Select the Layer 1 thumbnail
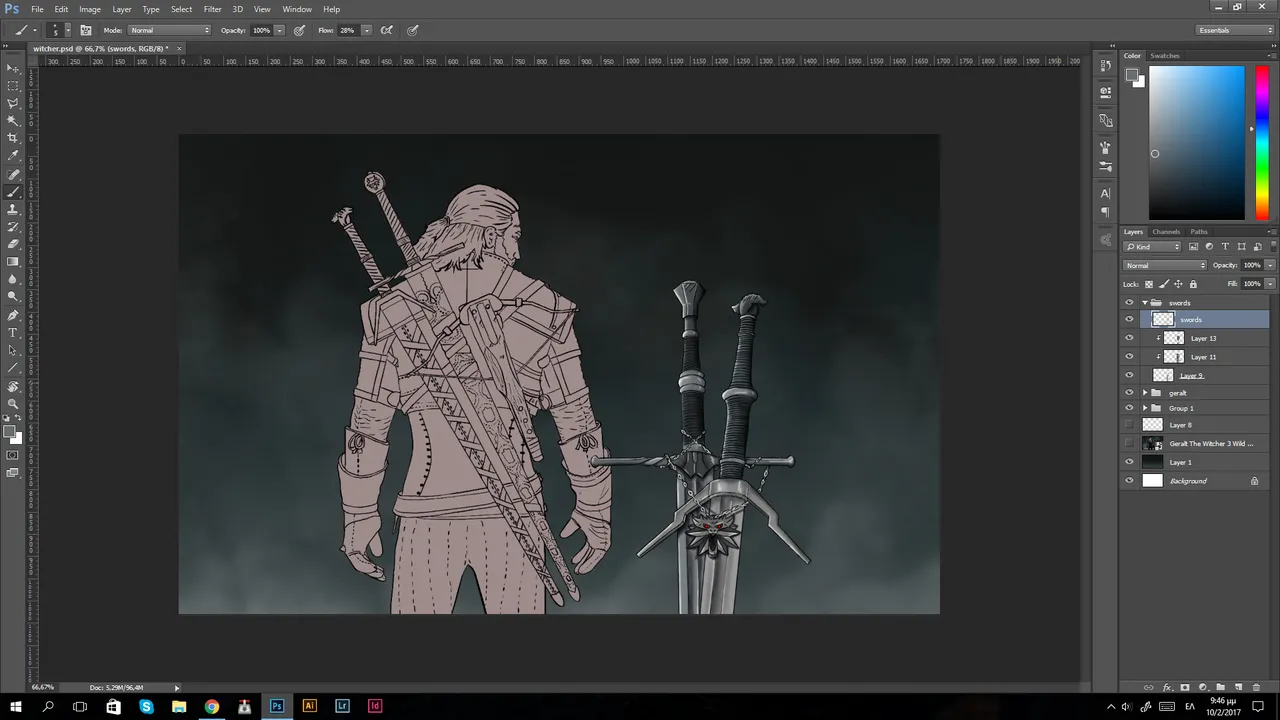 click(1153, 462)
